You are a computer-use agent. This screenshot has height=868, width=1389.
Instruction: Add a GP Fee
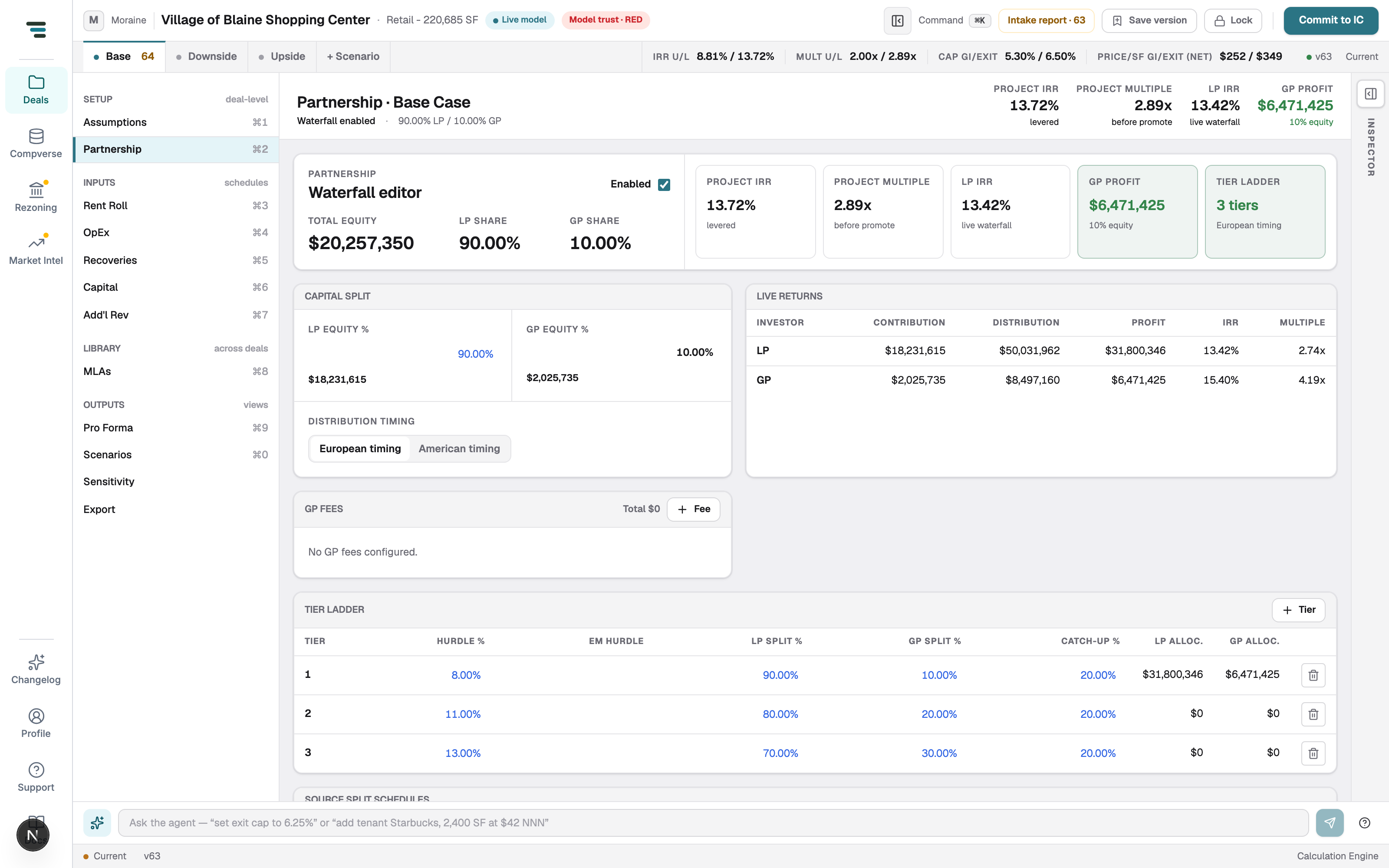693,509
